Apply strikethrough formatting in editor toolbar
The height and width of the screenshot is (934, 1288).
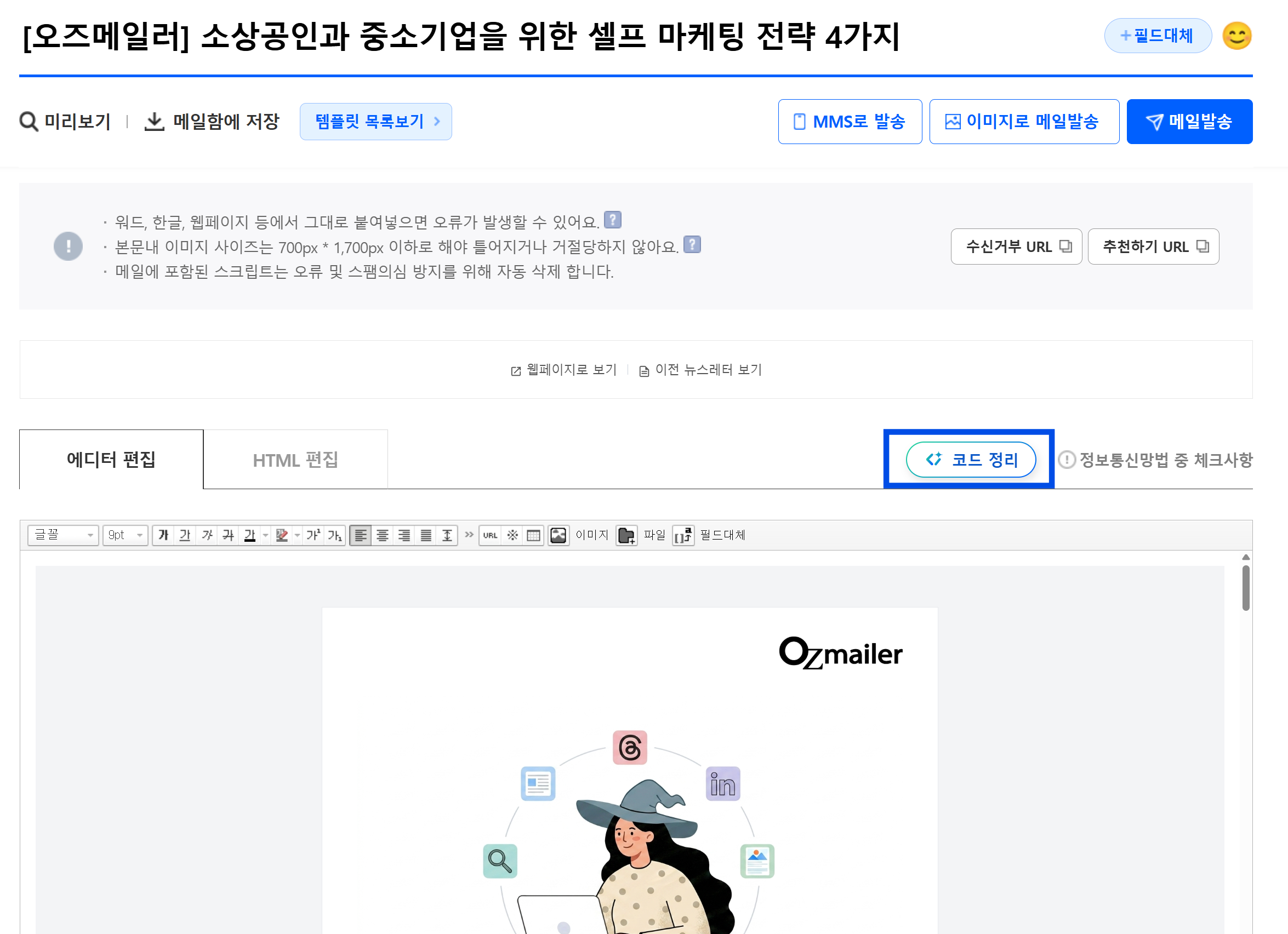pyautogui.click(x=229, y=535)
